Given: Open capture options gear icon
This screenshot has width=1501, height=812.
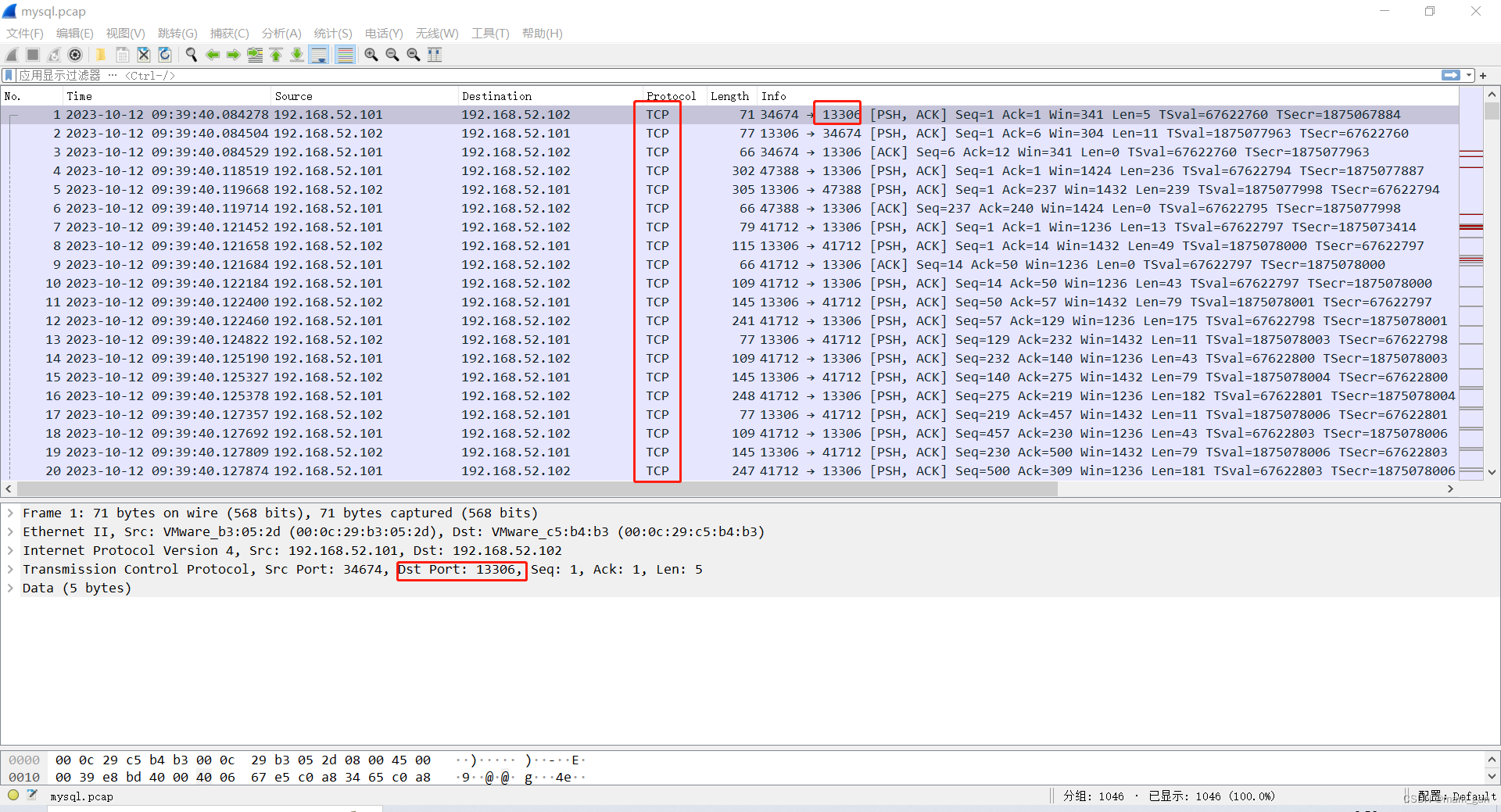Looking at the screenshot, I should tap(75, 55).
